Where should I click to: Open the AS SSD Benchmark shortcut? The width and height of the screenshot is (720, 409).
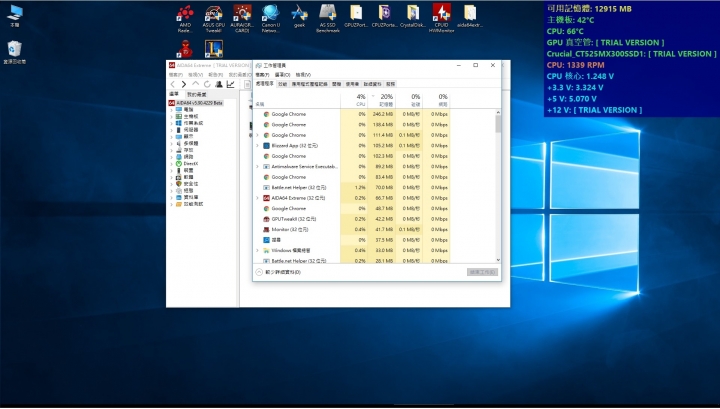(x=327, y=18)
